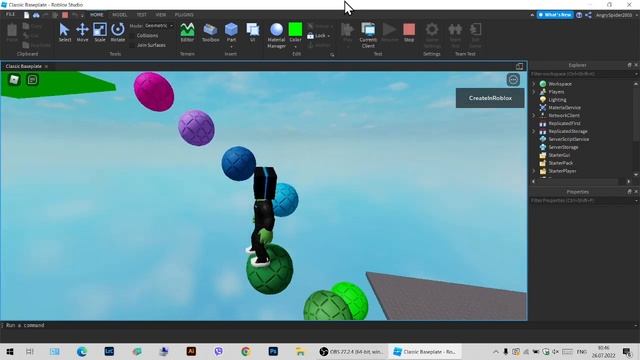Pick the Select tool in ribbon
This screenshot has height=360, width=640.
64,32
